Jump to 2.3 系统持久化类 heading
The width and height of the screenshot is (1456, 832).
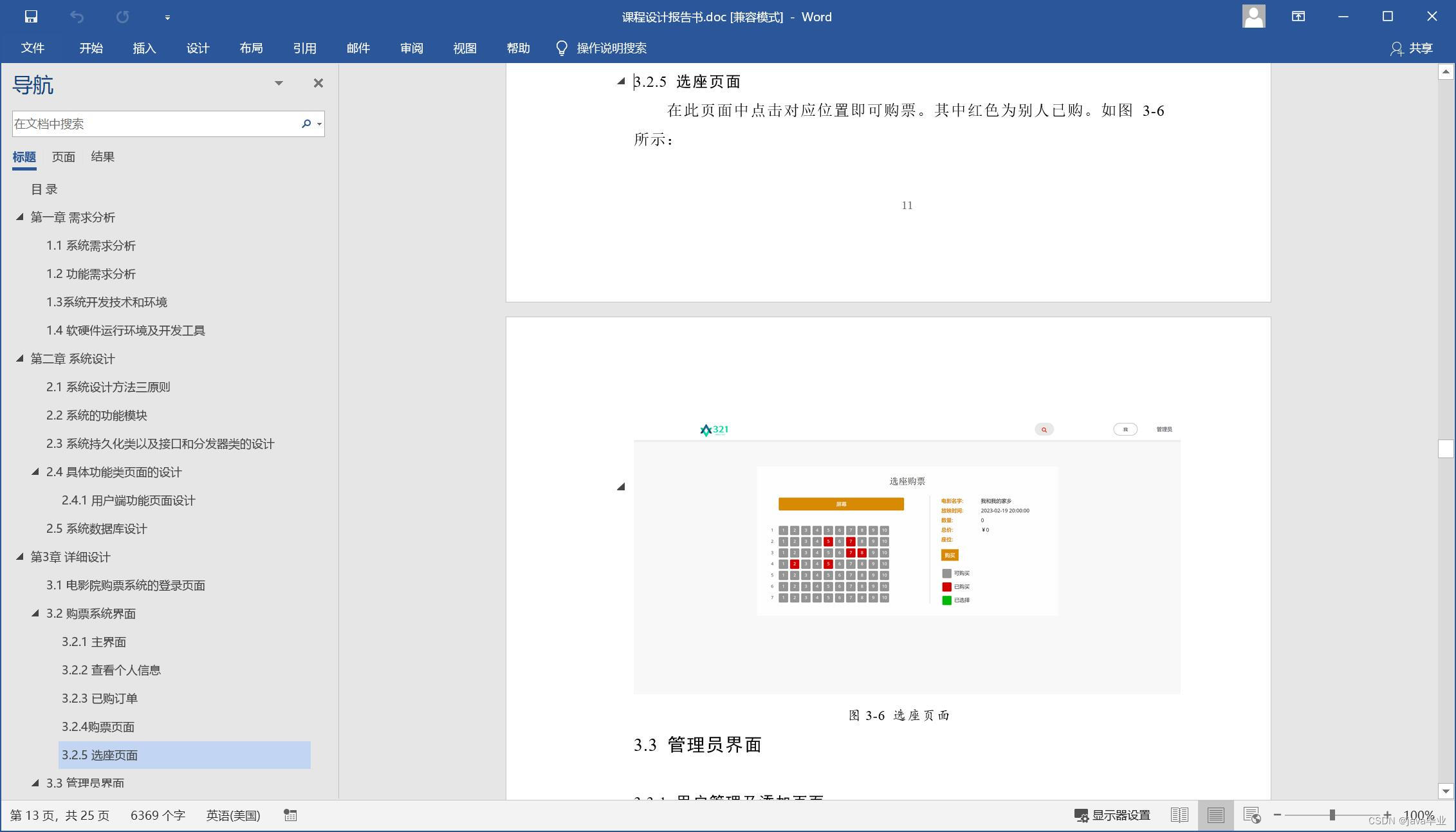click(160, 444)
